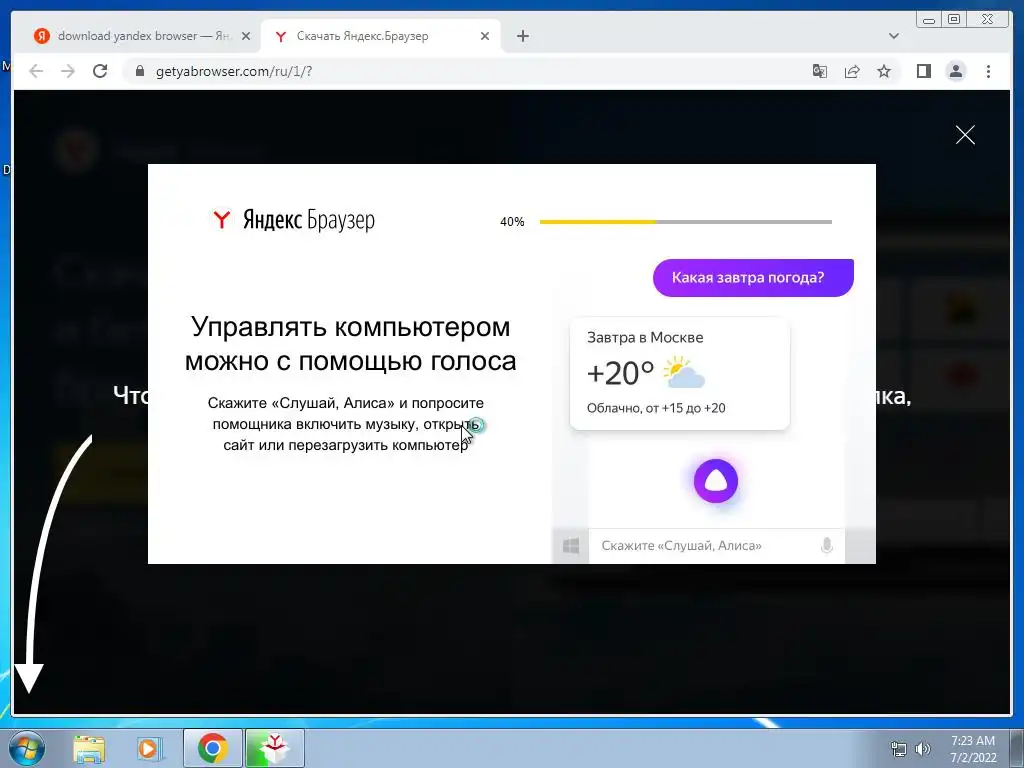Open the Chrome profile avatar

(955, 71)
